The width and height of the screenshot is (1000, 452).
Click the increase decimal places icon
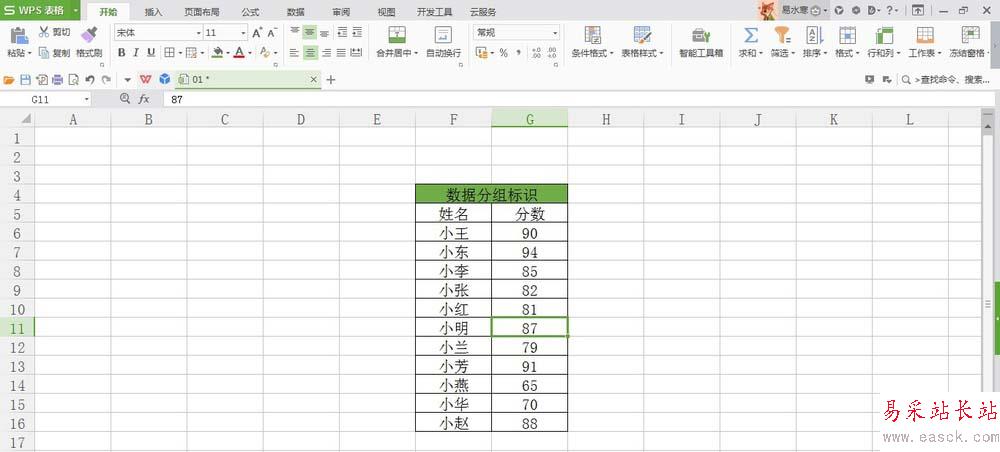pos(536,53)
